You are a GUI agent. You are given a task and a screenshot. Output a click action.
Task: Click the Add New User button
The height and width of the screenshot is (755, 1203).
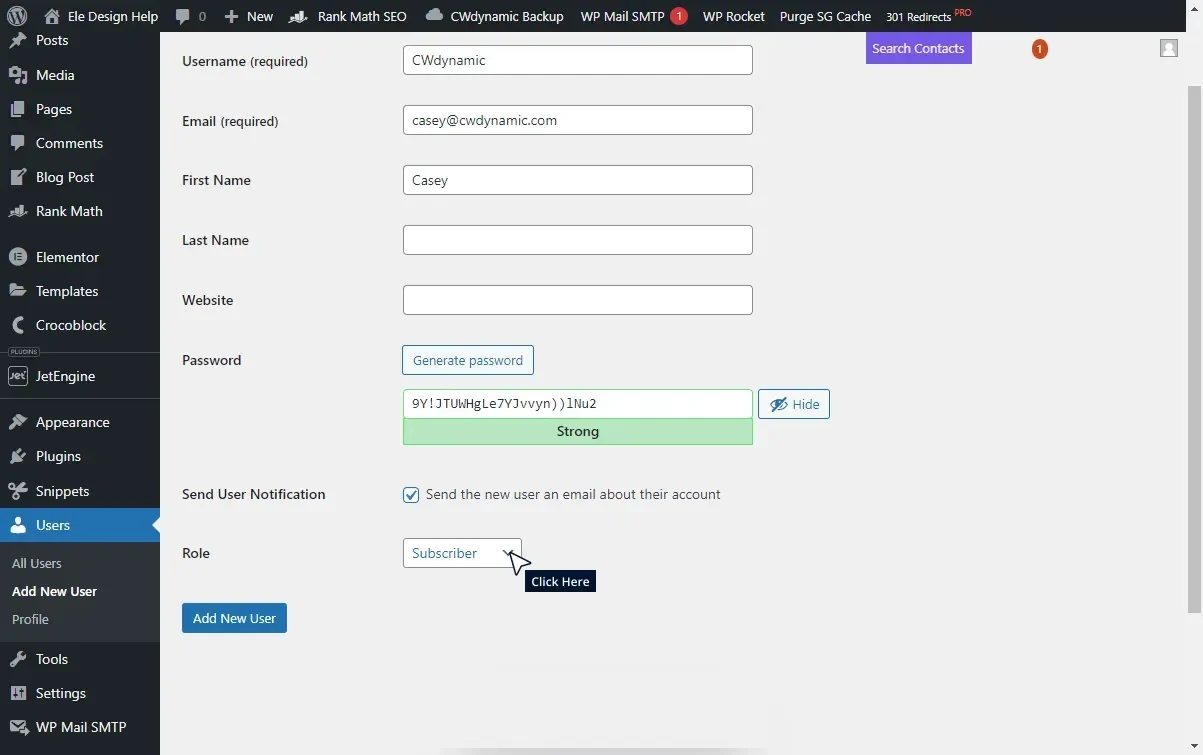click(234, 618)
